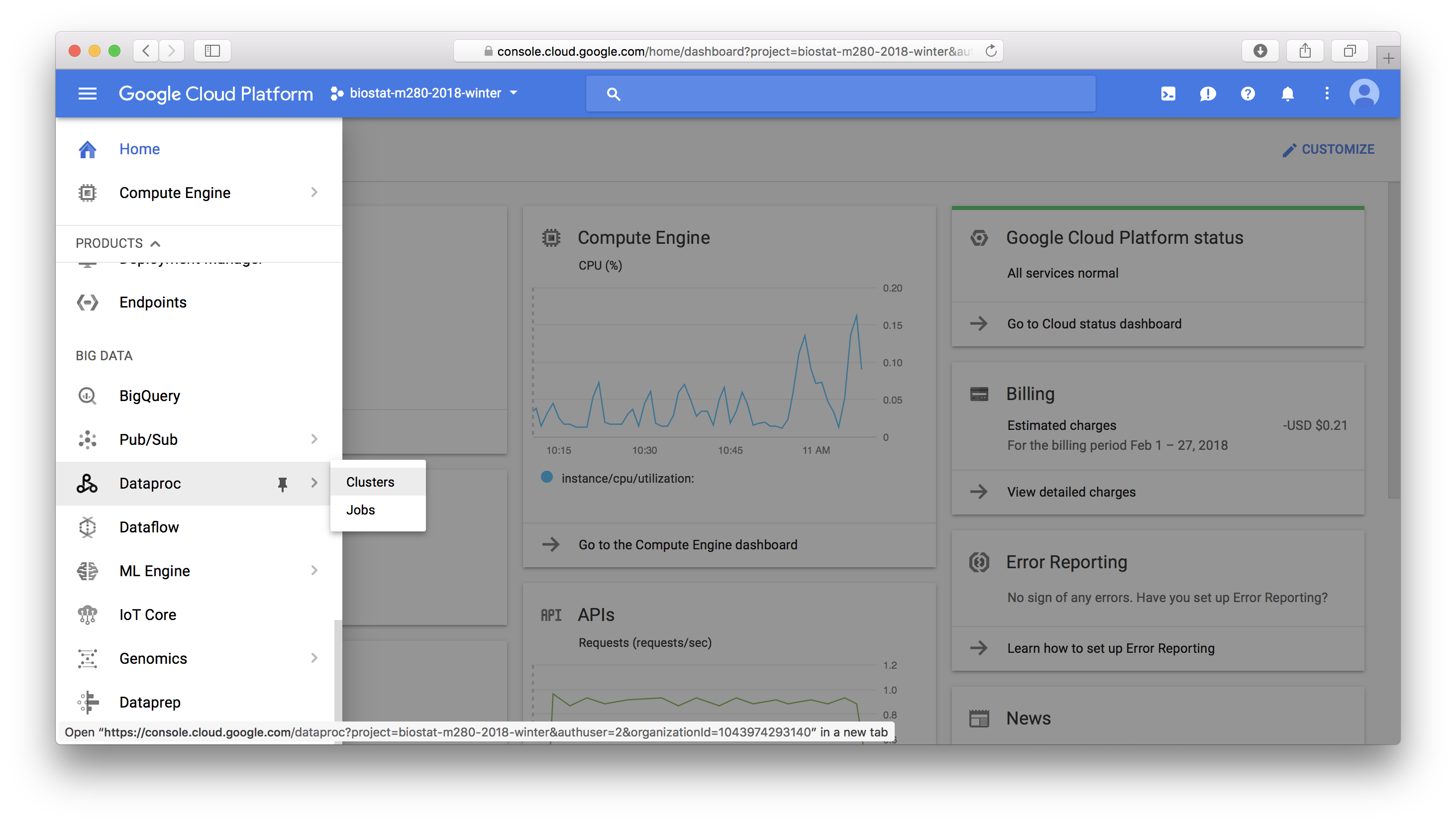Image resolution: width=1456 pixels, height=824 pixels.
Task: Unpin Dataproc using the pin icon
Action: coord(282,483)
